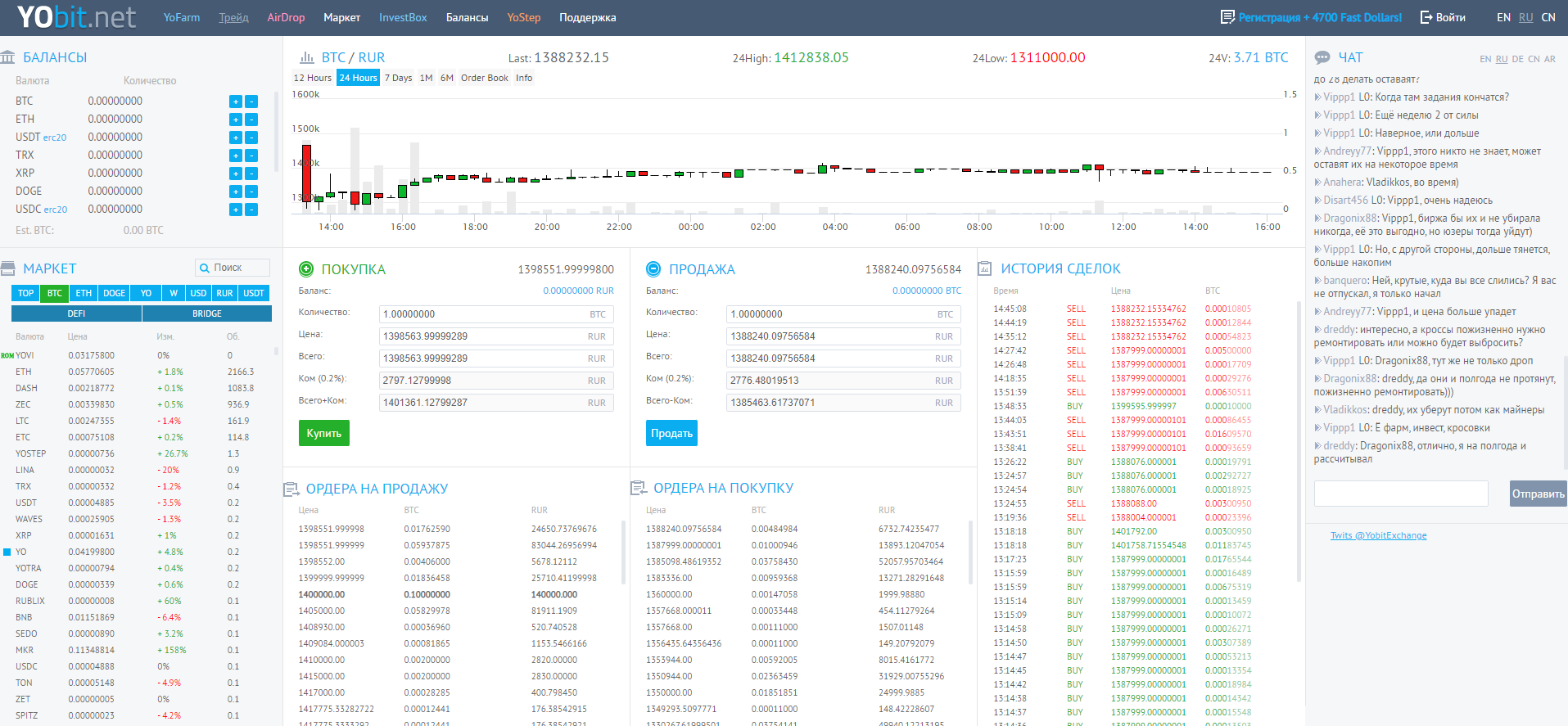Select the USDT market tab
The image size is (1568, 726).
point(254,293)
